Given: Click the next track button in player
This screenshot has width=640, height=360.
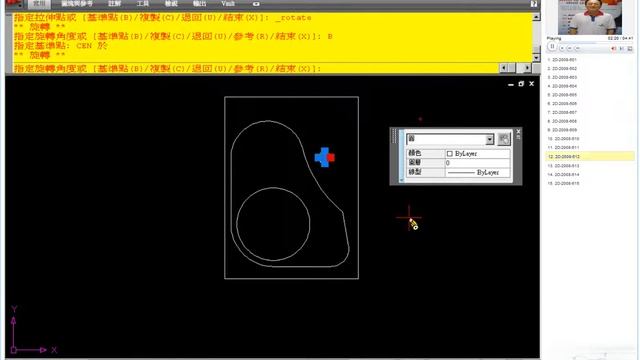Looking at the screenshot, I should click(x=578, y=48).
